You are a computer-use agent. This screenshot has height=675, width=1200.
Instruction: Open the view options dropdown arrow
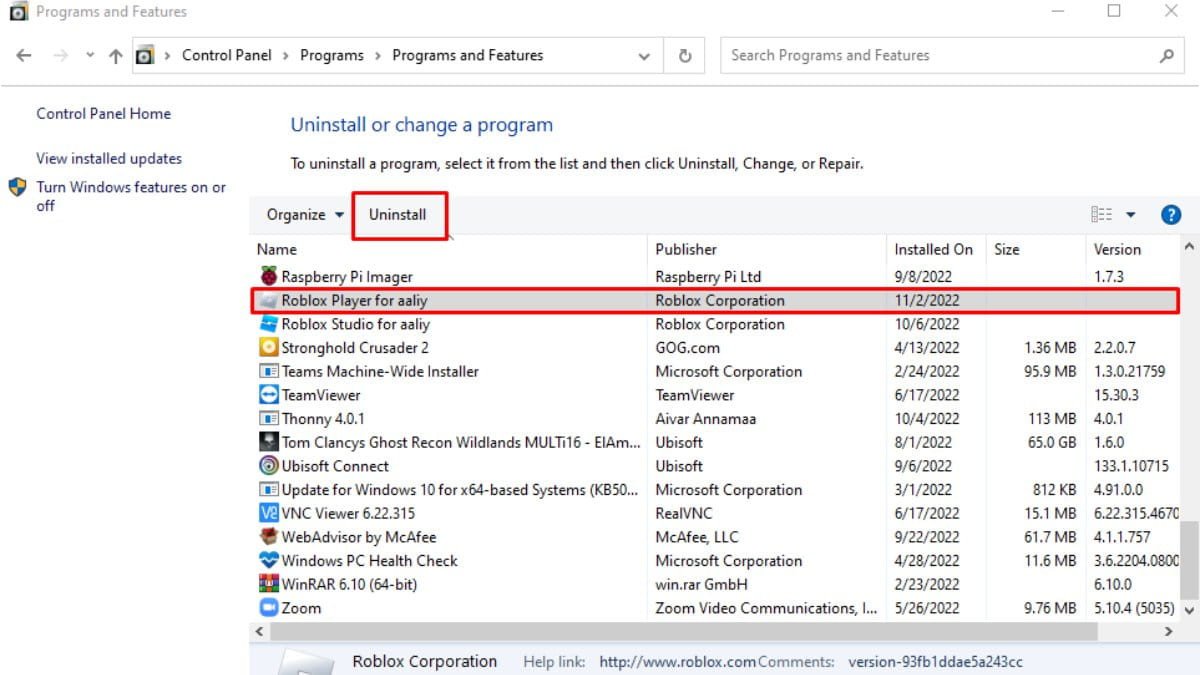(1131, 215)
